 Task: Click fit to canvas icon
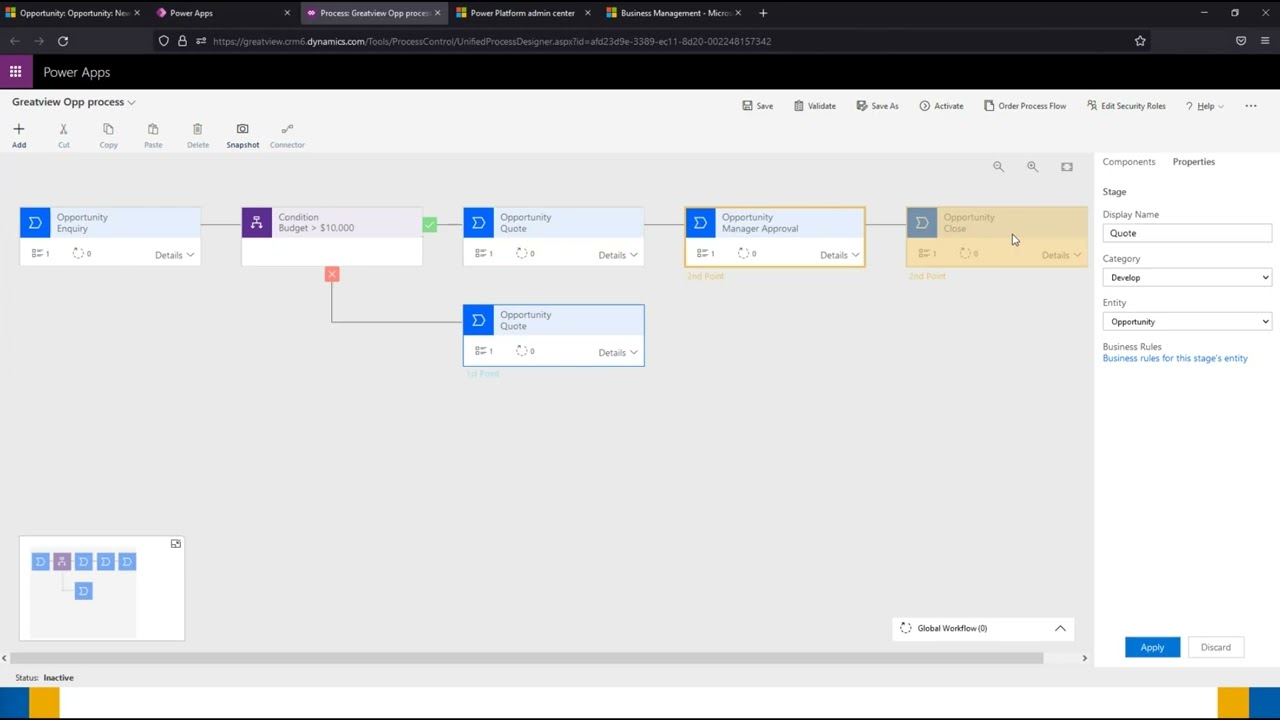[x=1067, y=167]
